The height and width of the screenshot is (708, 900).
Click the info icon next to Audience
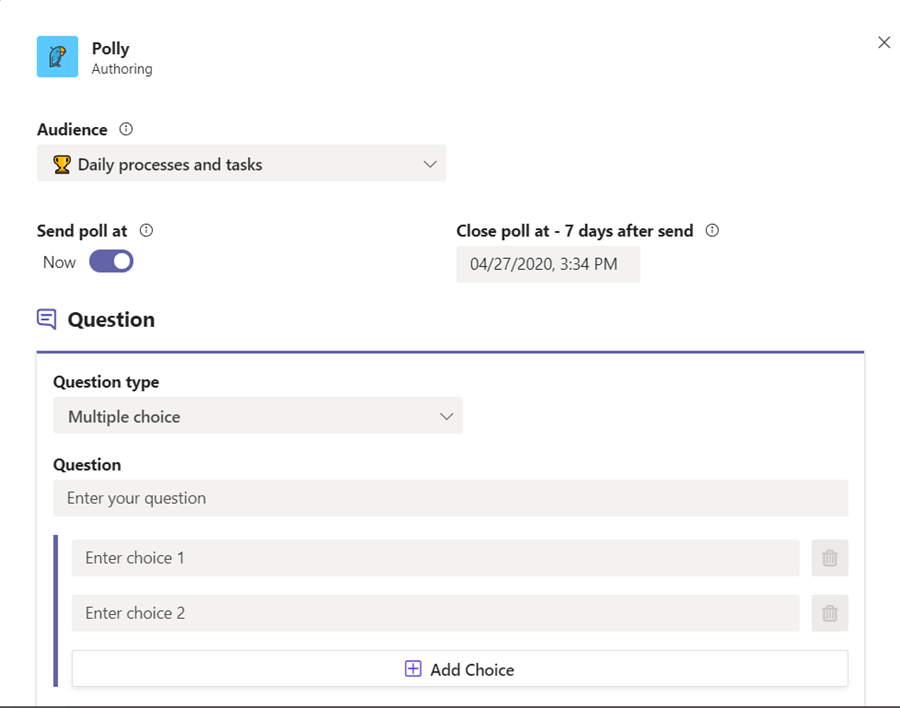point(126,128)
